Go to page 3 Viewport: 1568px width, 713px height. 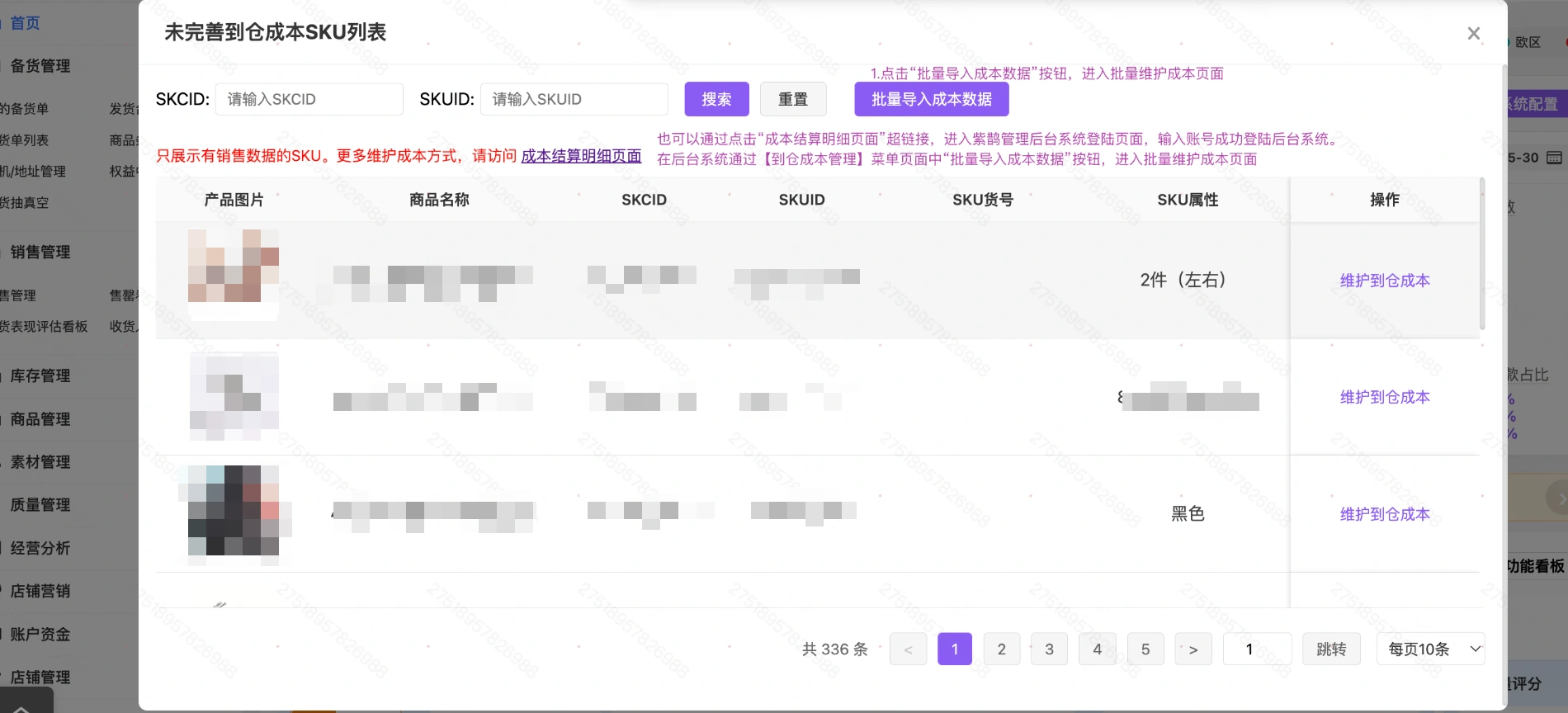(1050, 649)
